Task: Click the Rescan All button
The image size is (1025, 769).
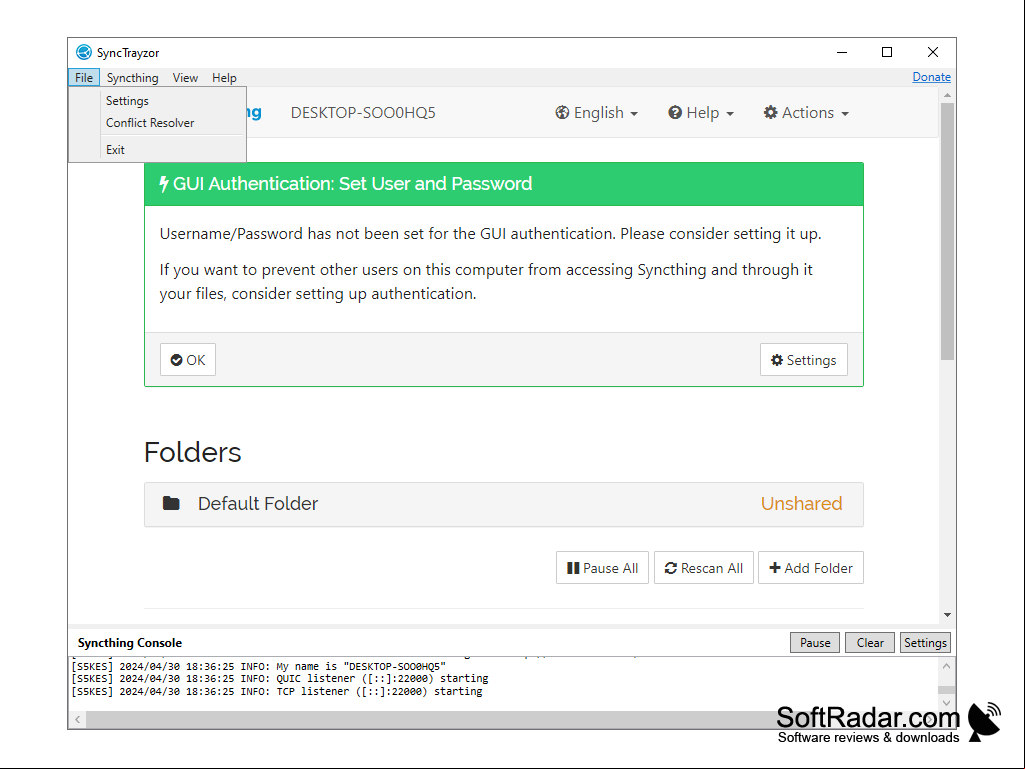Action: tap(703, 568)
